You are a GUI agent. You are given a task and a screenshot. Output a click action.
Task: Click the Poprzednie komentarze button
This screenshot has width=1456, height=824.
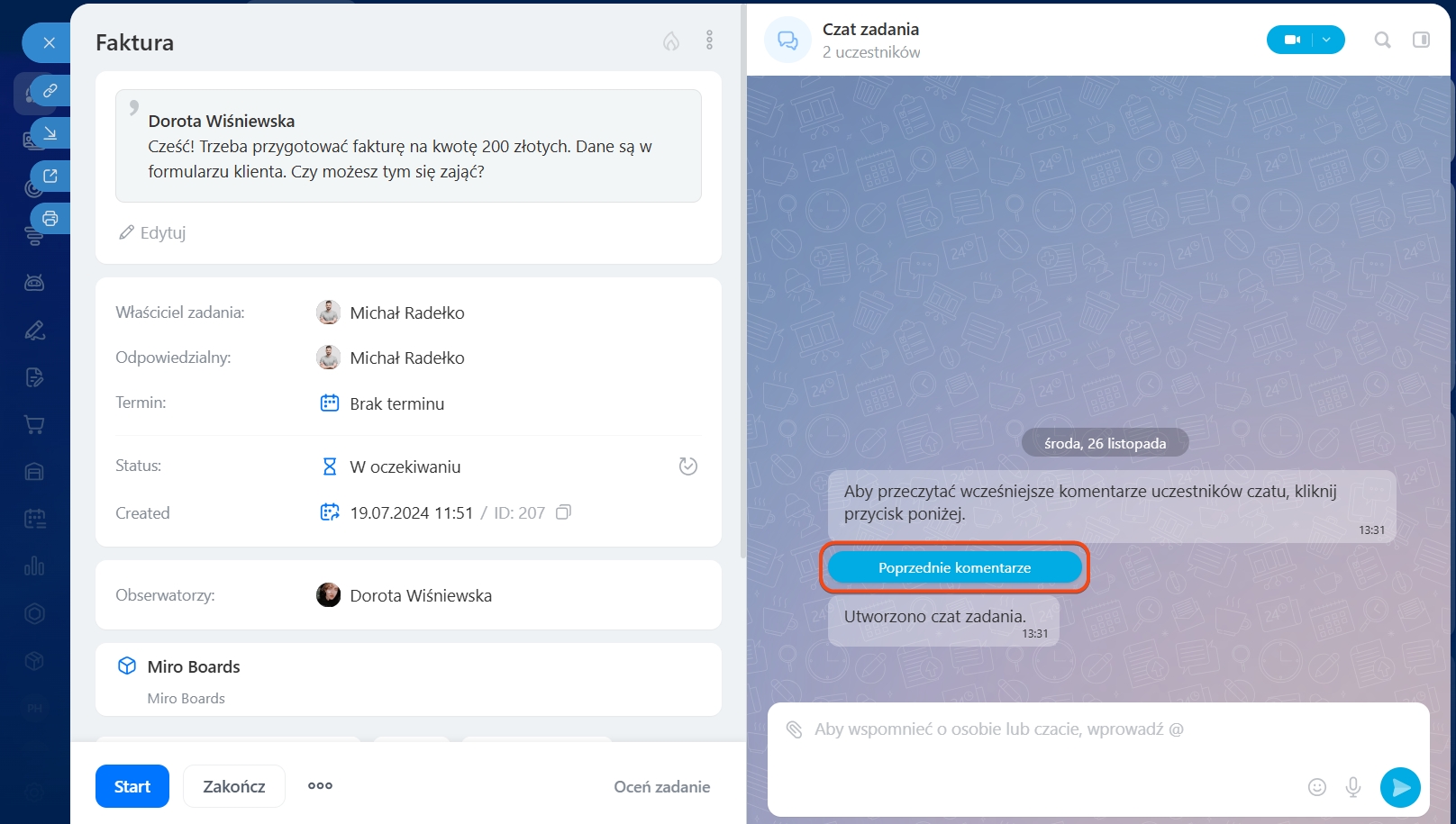tap(954, 567)
